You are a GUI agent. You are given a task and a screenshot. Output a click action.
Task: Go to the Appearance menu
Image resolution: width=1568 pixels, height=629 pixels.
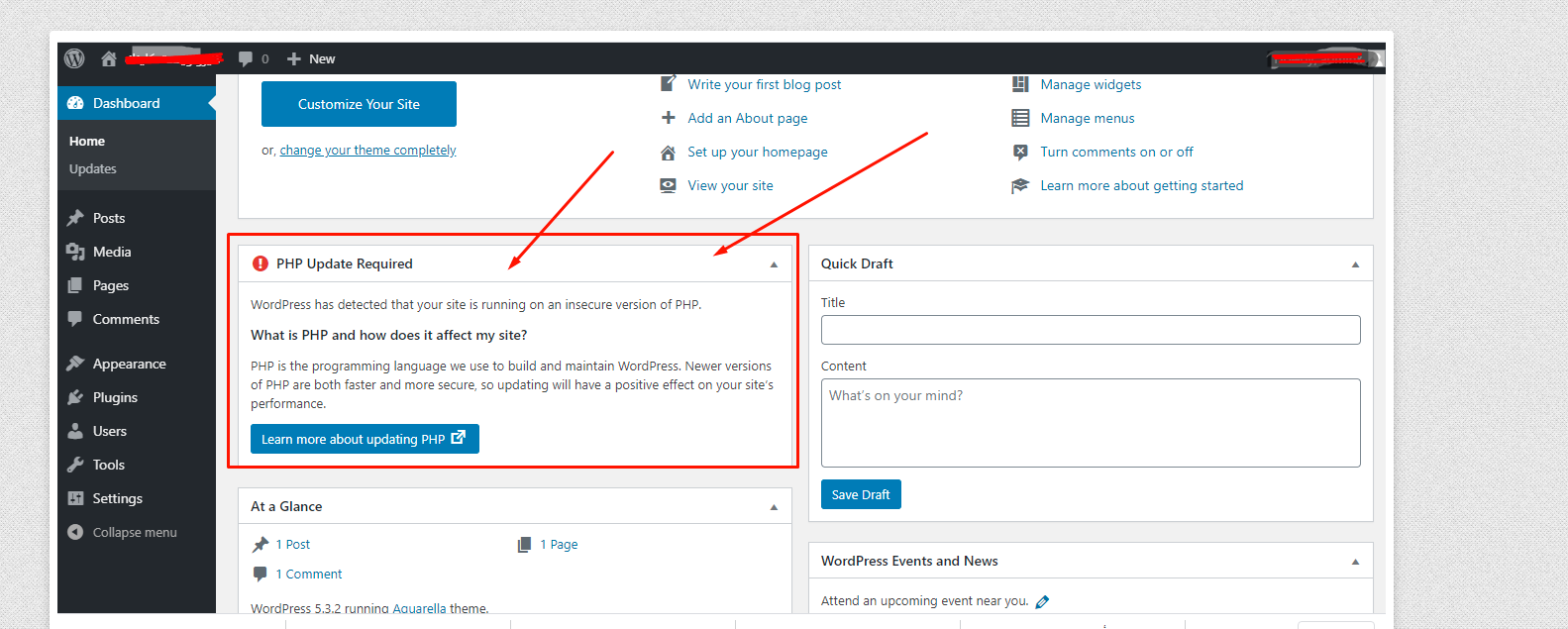click(129, 364)
